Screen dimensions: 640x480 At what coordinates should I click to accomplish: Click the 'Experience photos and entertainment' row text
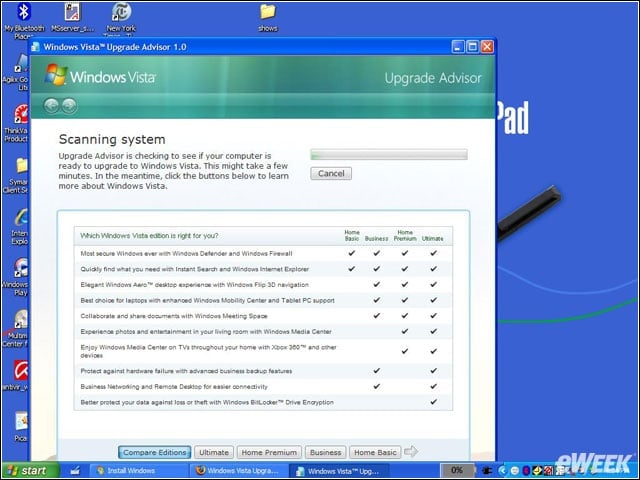coord(206,331)
